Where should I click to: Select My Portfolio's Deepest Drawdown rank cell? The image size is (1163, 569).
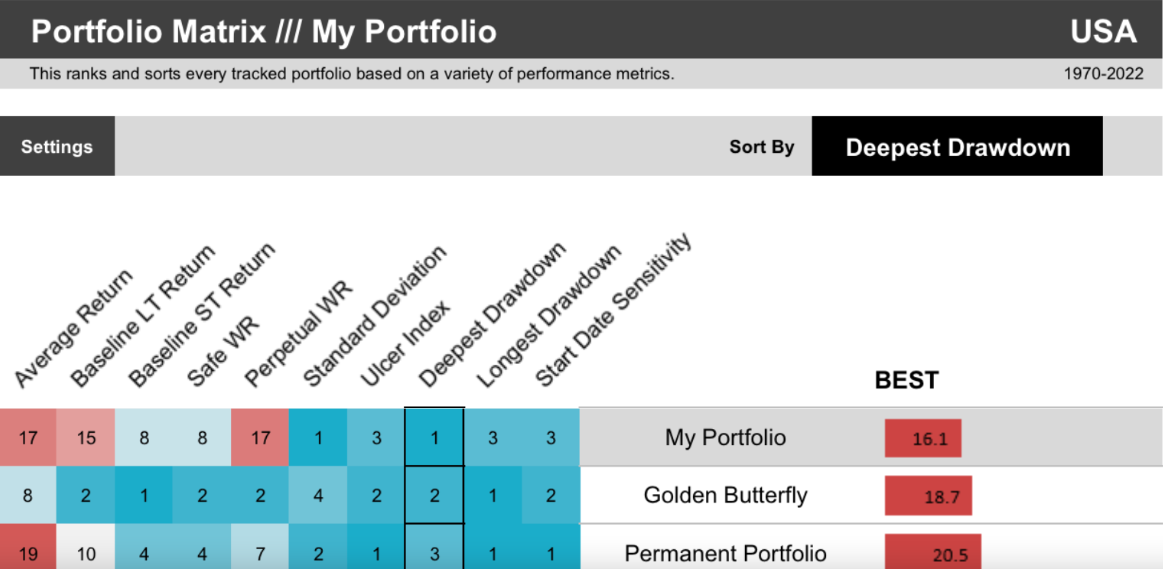click(x=435, y=437)
